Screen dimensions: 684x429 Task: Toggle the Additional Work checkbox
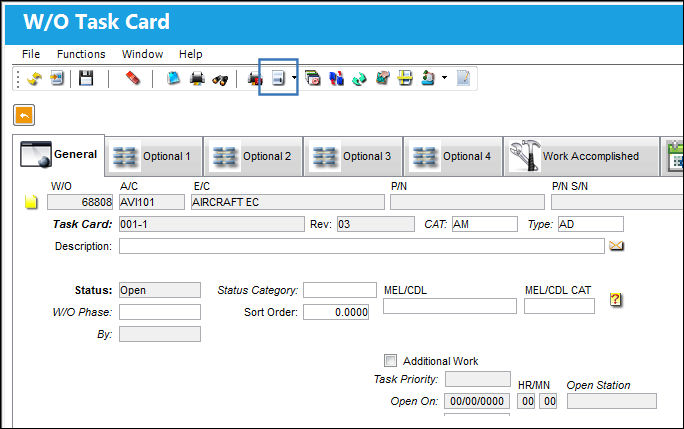tap(390, 360)
